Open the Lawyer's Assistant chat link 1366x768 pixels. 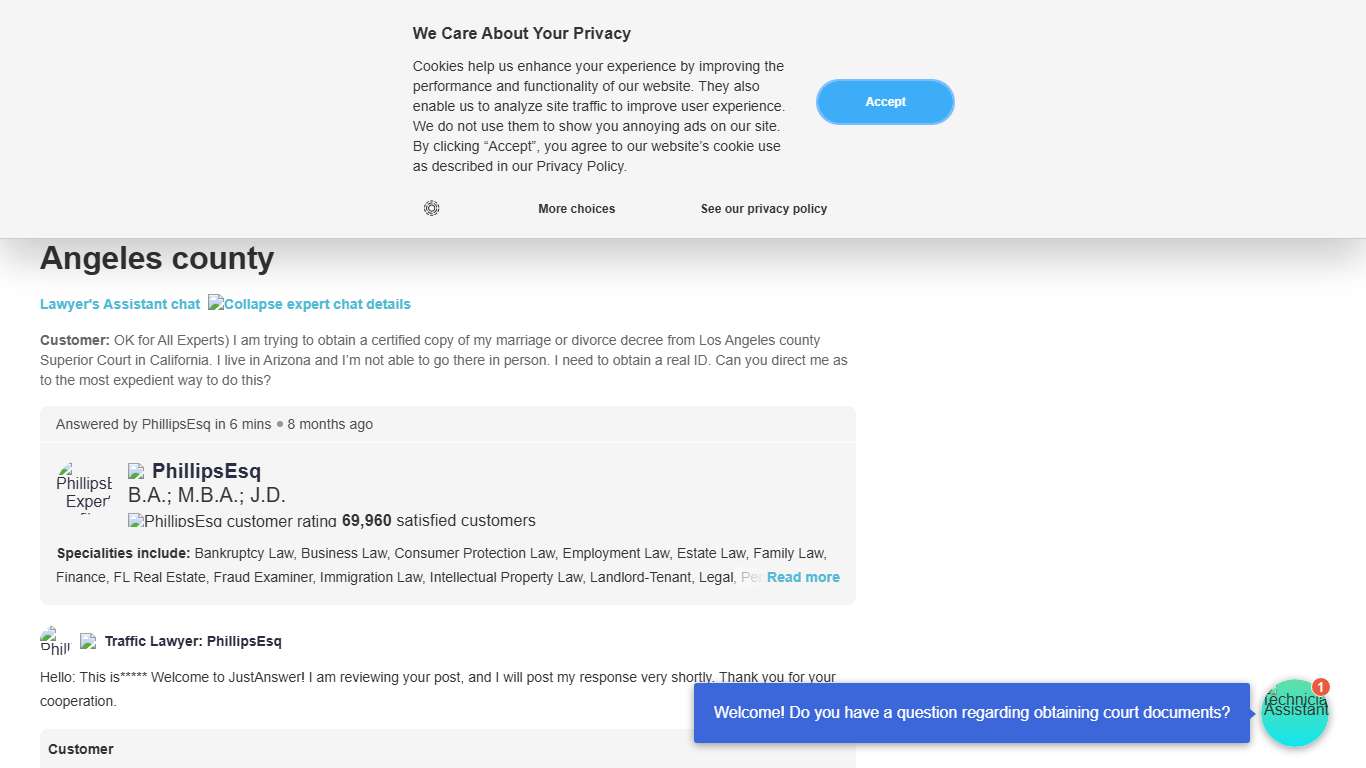coord(120,304)
